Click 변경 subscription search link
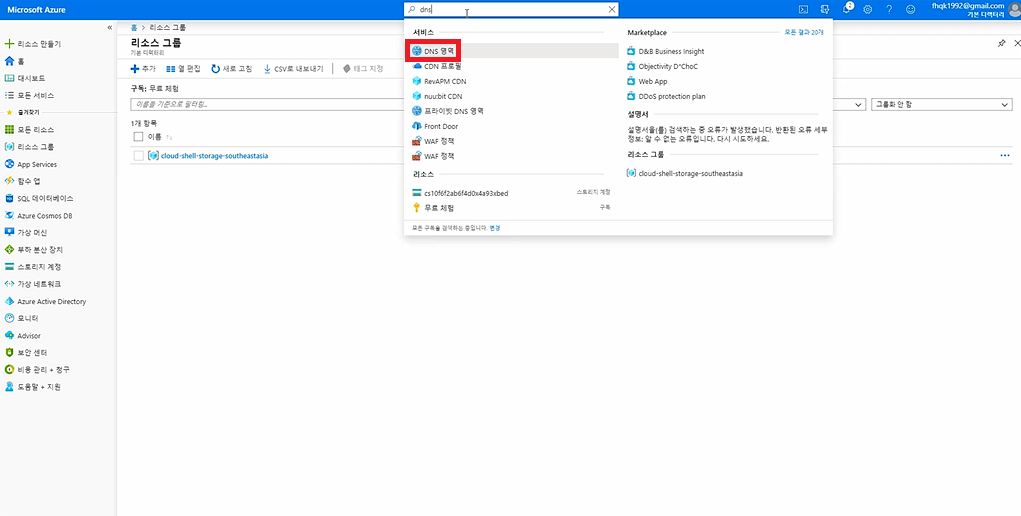1021x516 pixels. 495,228
